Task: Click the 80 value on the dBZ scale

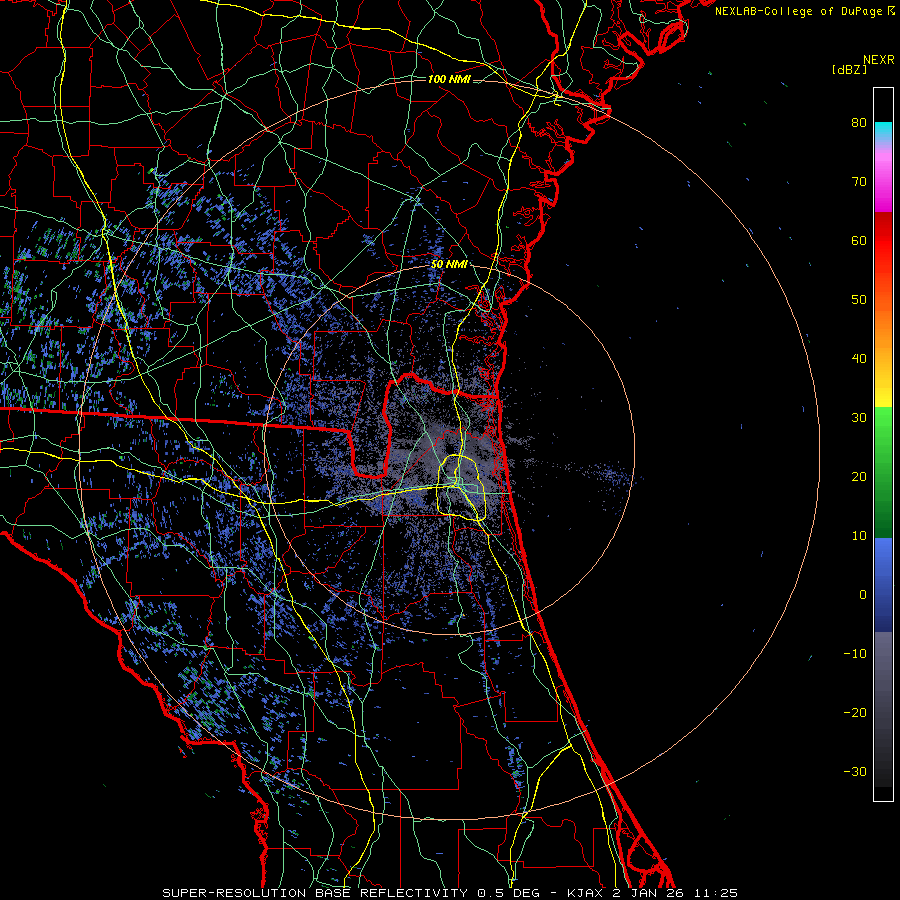Action: pos(859,122)
